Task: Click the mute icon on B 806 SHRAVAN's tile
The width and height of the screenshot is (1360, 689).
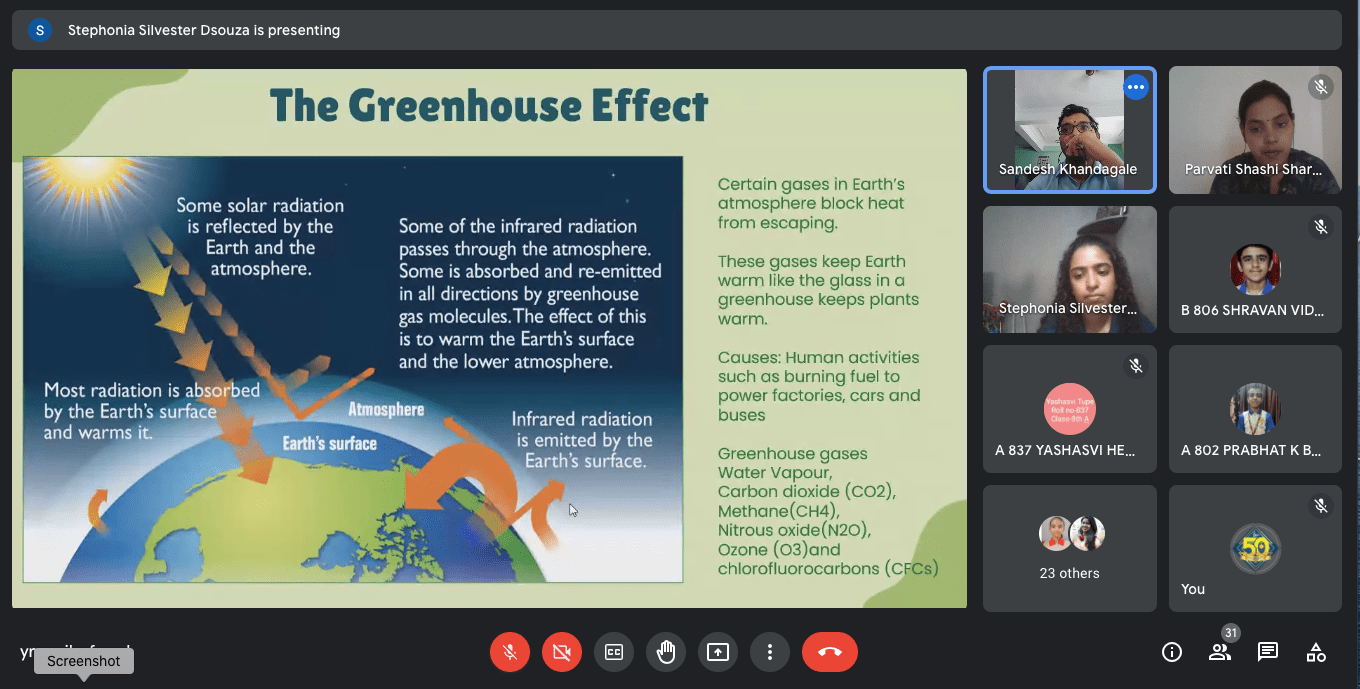Action: (1321, 226)
